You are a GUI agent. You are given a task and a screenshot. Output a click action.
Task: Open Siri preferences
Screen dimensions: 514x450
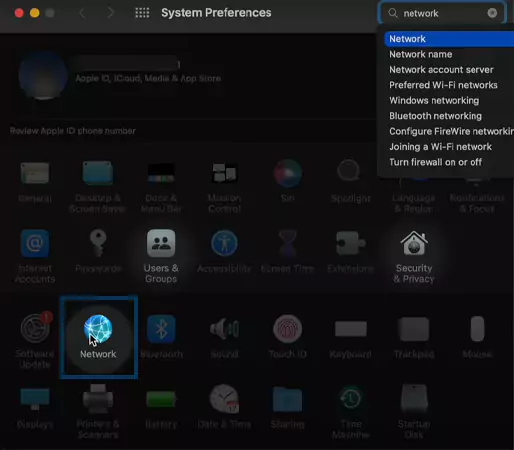287,173
